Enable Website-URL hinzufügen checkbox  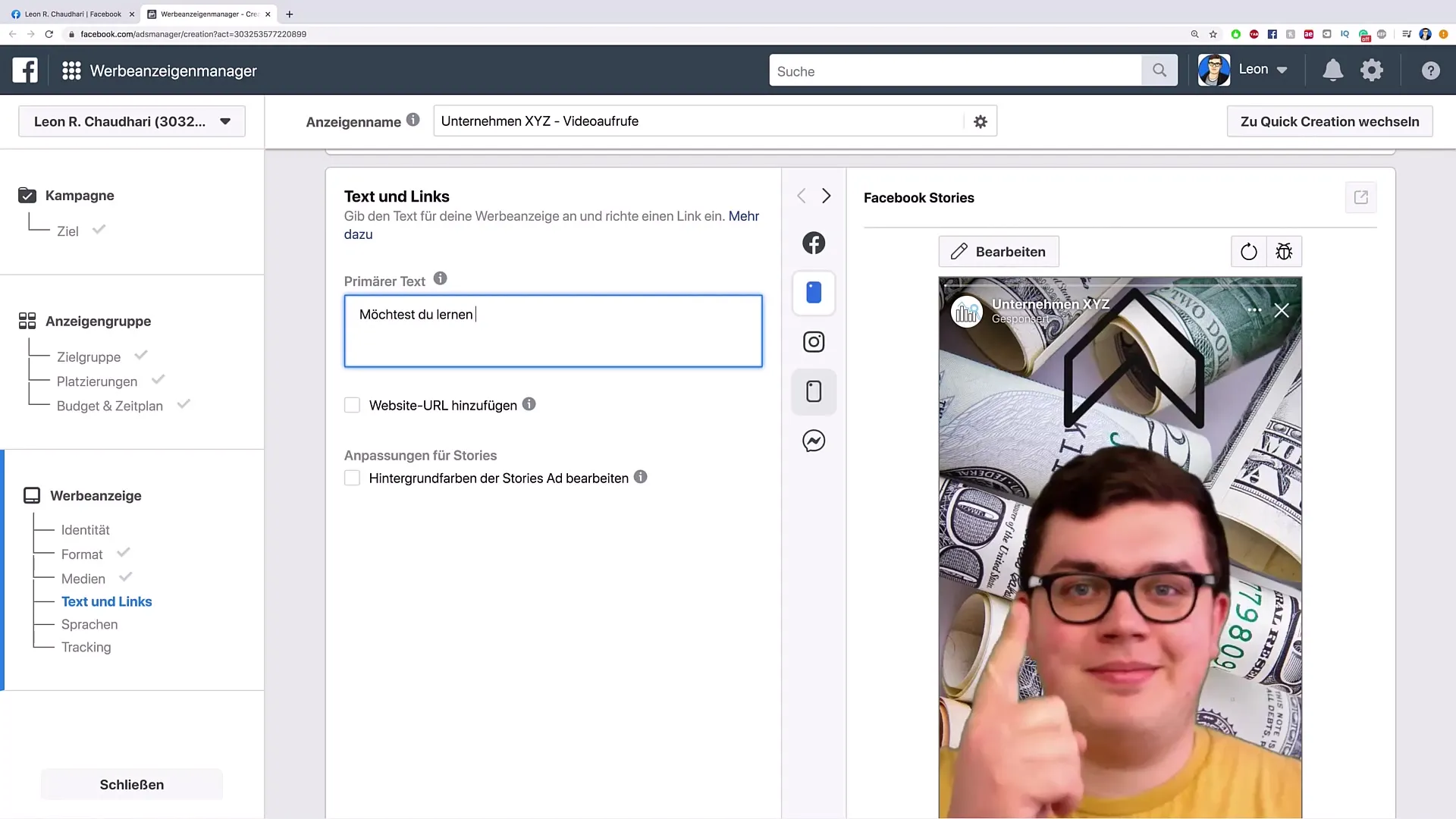pos(351,405)
